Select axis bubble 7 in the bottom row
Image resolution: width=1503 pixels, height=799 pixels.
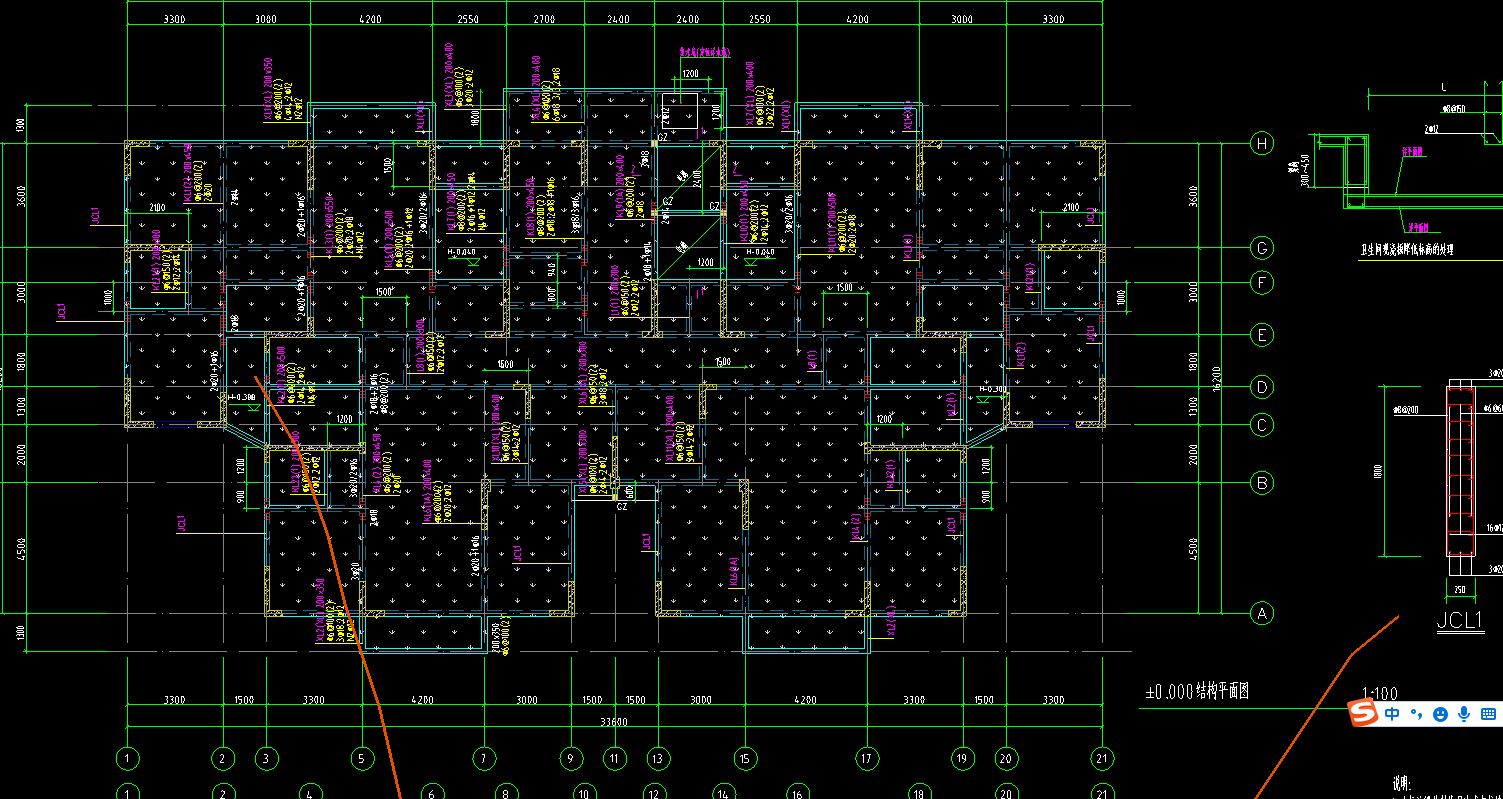click(x=484, y=759)
